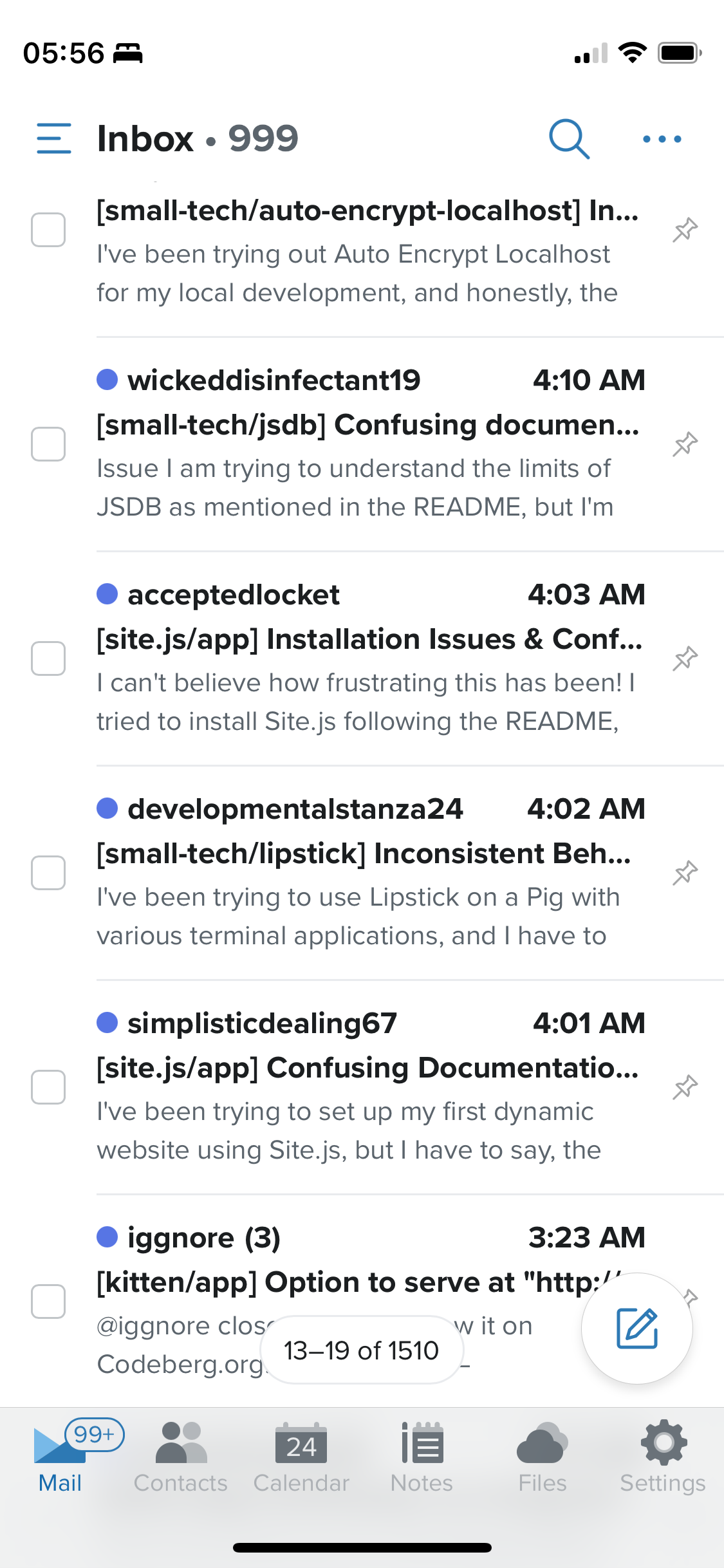Tap sender name wickeddisinfectant19
The image size is (724, 1568).
tap(274, 380)
